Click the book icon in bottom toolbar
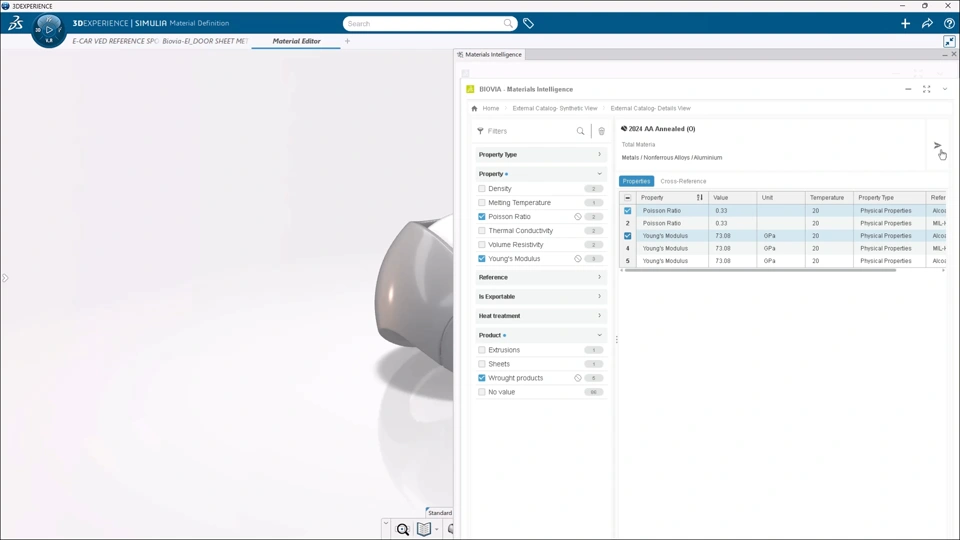 (x=424, y=529)
